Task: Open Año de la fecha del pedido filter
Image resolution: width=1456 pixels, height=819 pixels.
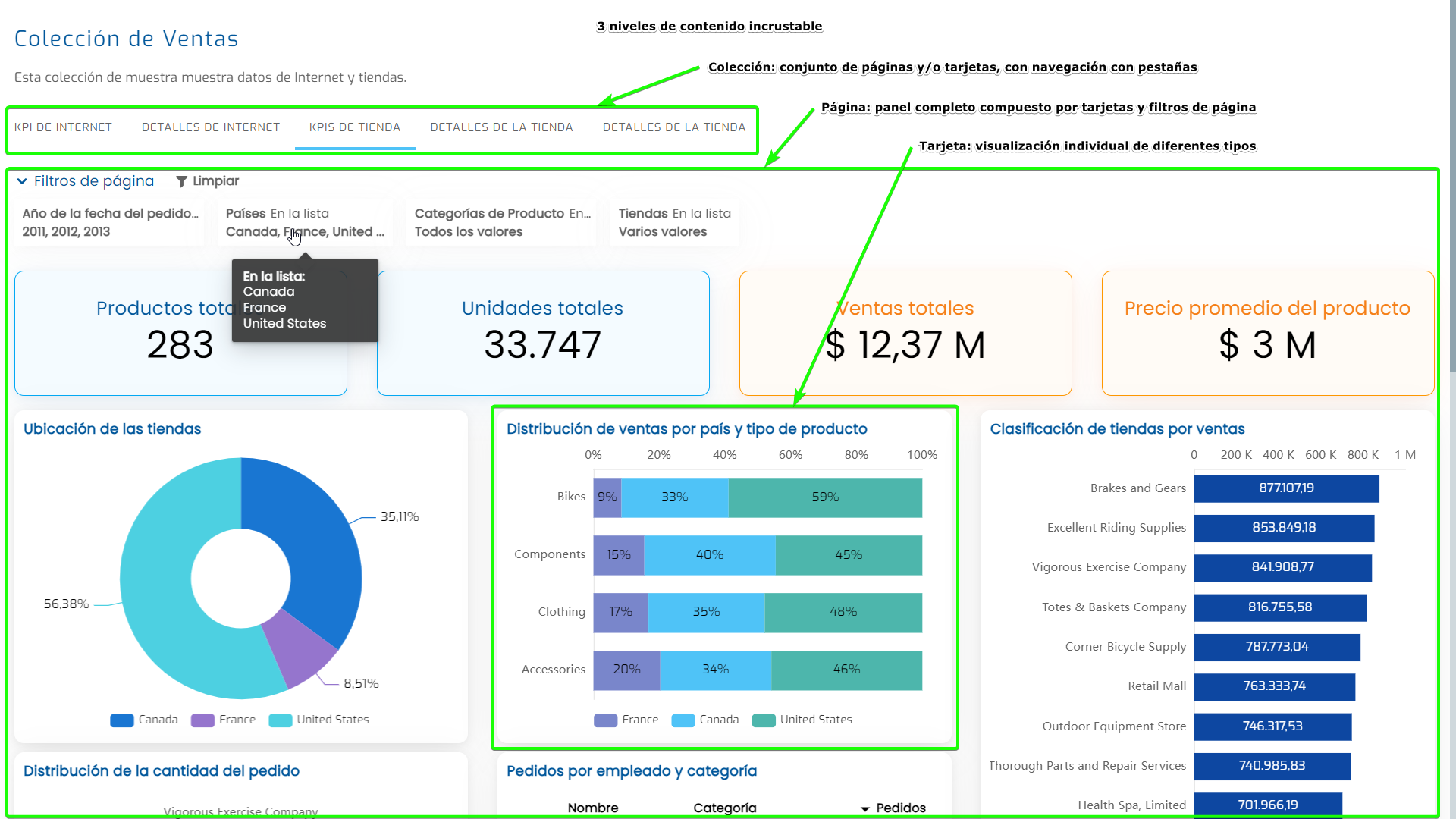Action: pyautogui.click(x=110, y=223)
